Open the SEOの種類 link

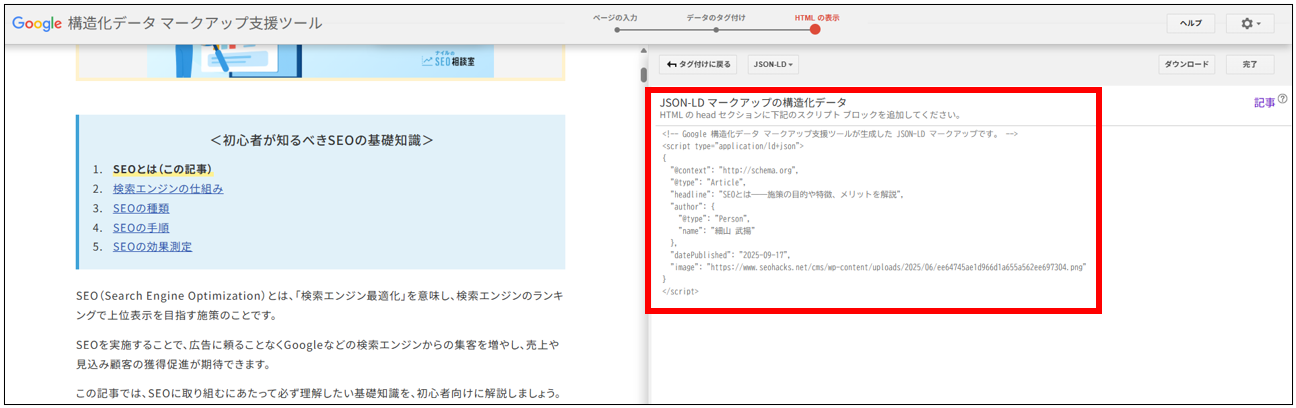pyautogui.click(x=141, y=208)
